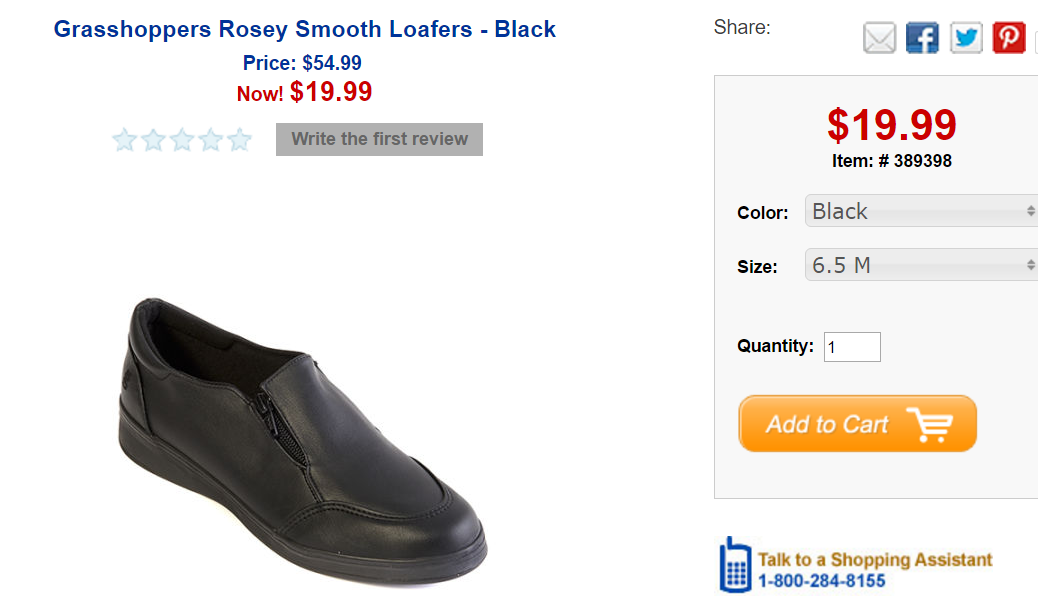This screenshot has height=604, width=1038.
Task: Share product via email icon
Action: click(x=879, y=39)
